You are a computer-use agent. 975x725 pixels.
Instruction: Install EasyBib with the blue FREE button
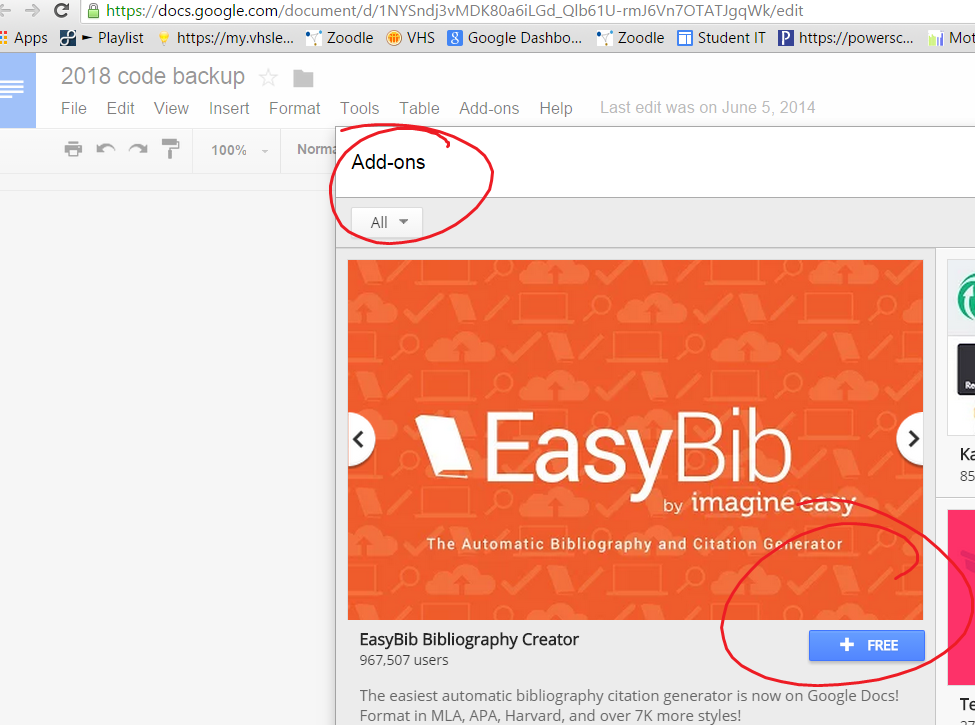[866, 645]
